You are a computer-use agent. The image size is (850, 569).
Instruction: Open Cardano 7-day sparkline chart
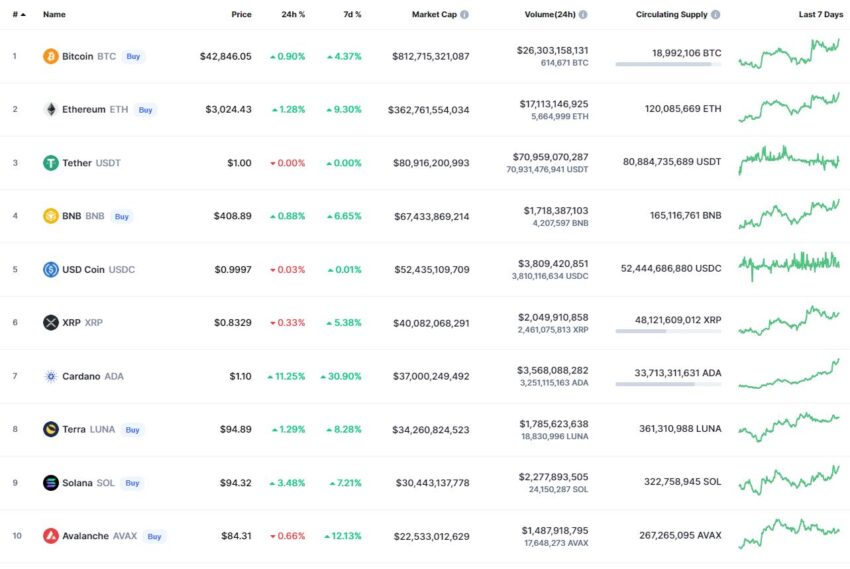point(789,374)
